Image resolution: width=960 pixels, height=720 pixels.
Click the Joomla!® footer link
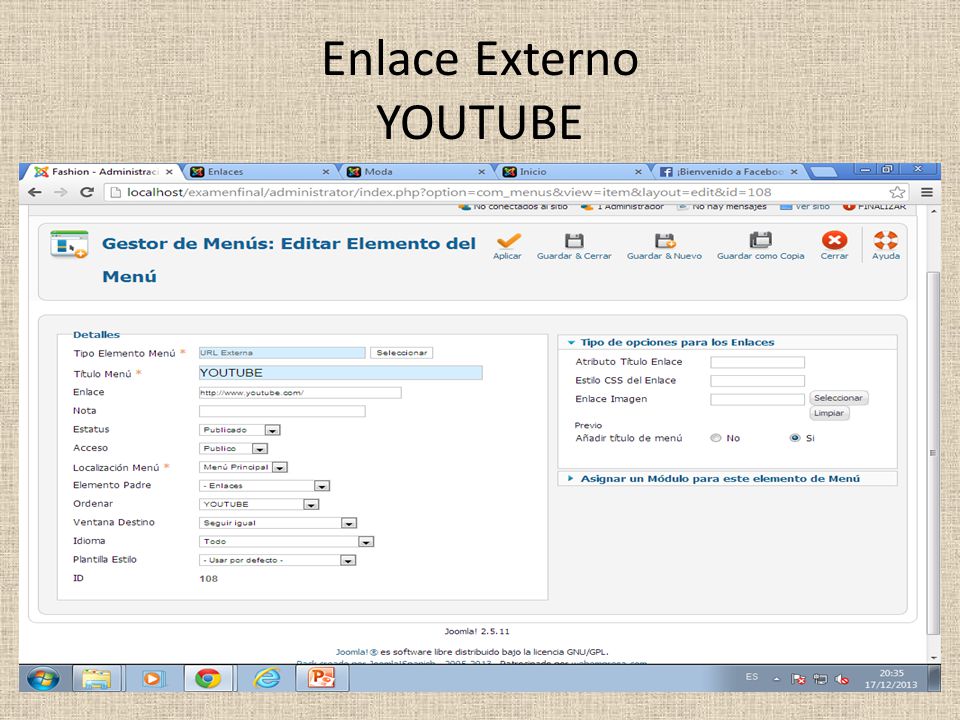click(x=356, y=652)
